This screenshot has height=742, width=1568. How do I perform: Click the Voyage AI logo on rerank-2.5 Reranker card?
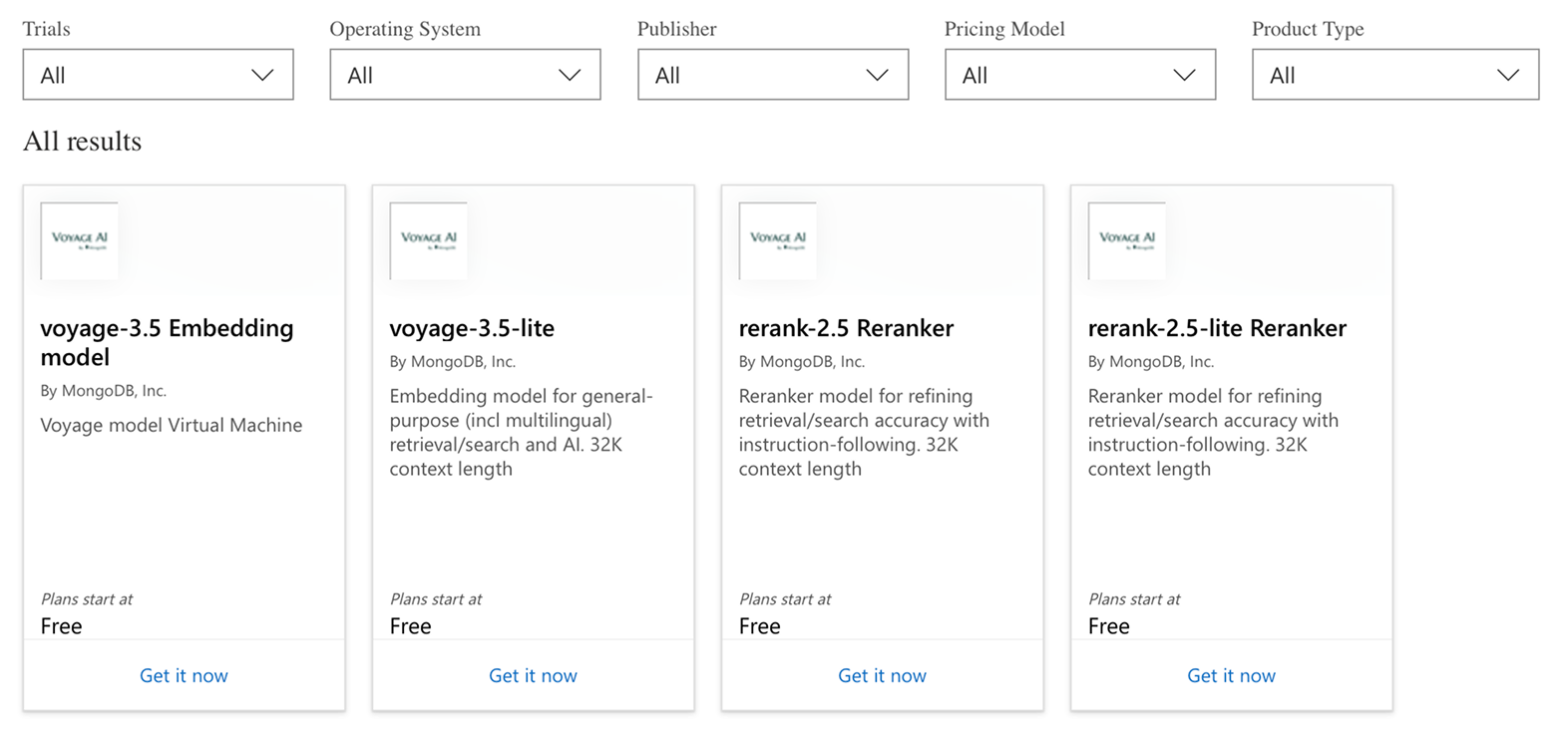click(778, 240)
